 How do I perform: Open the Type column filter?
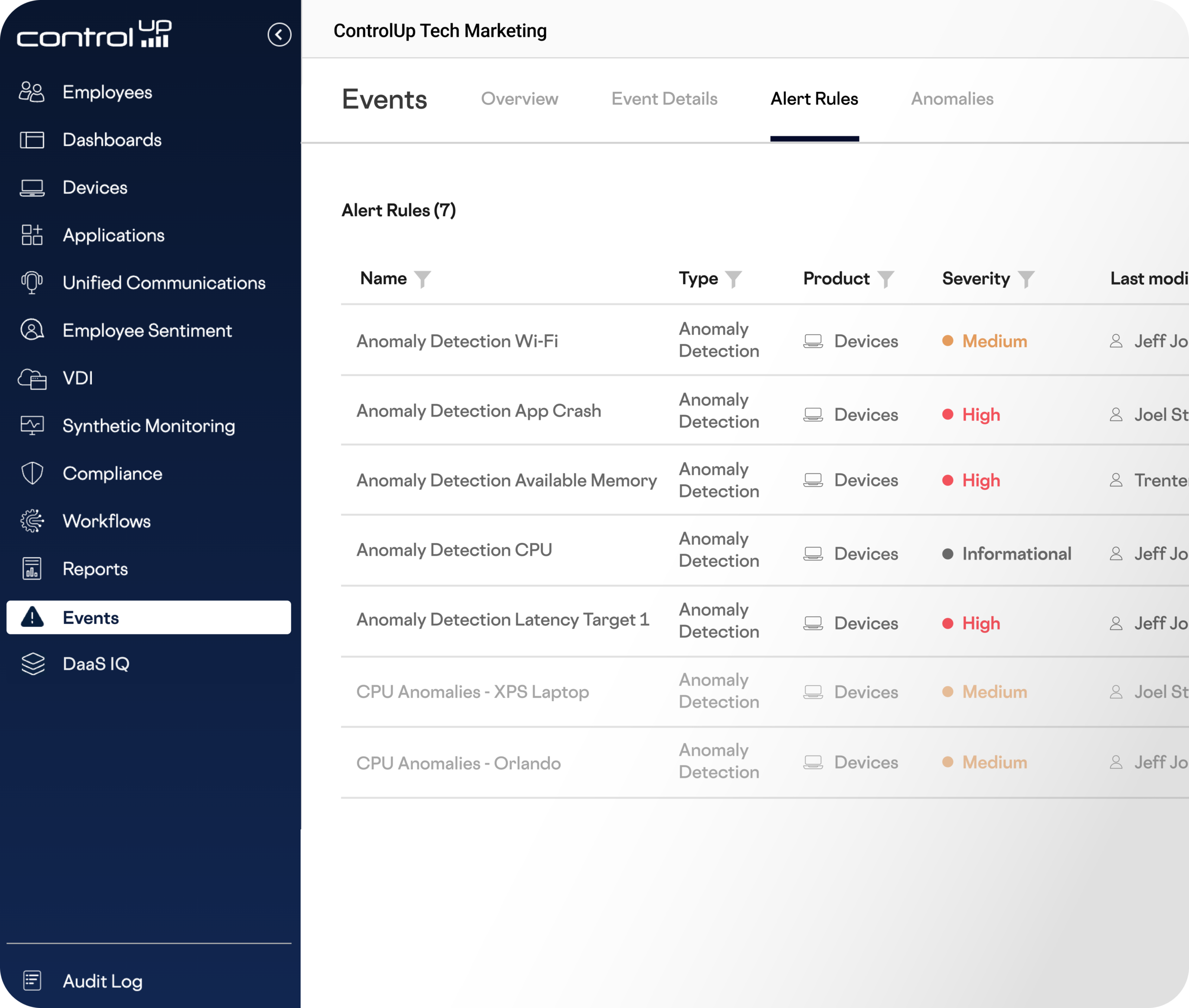click(x=733, y=280)
